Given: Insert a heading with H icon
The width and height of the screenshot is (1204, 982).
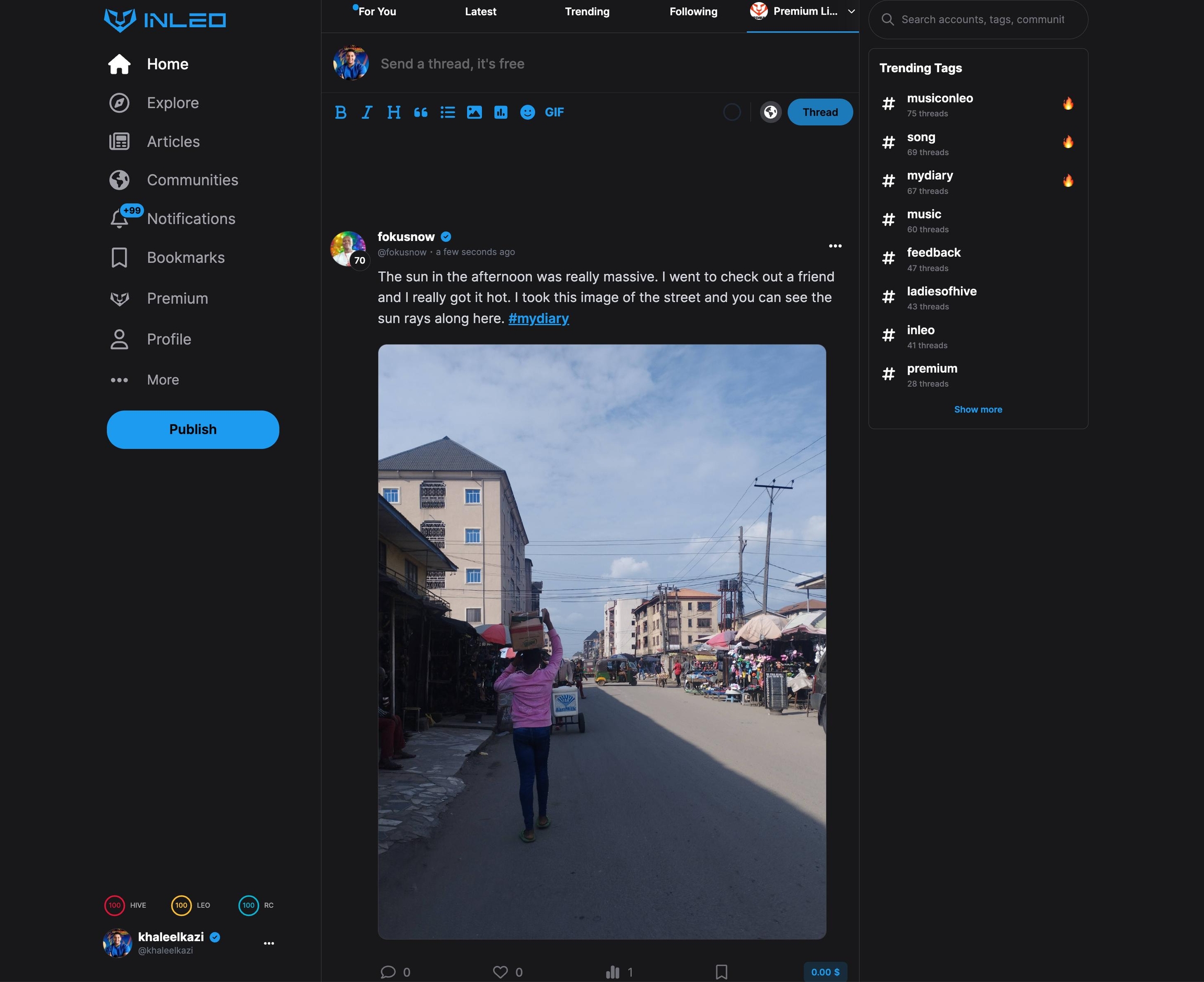Looking at the screenshot, I should coord(393,112).
